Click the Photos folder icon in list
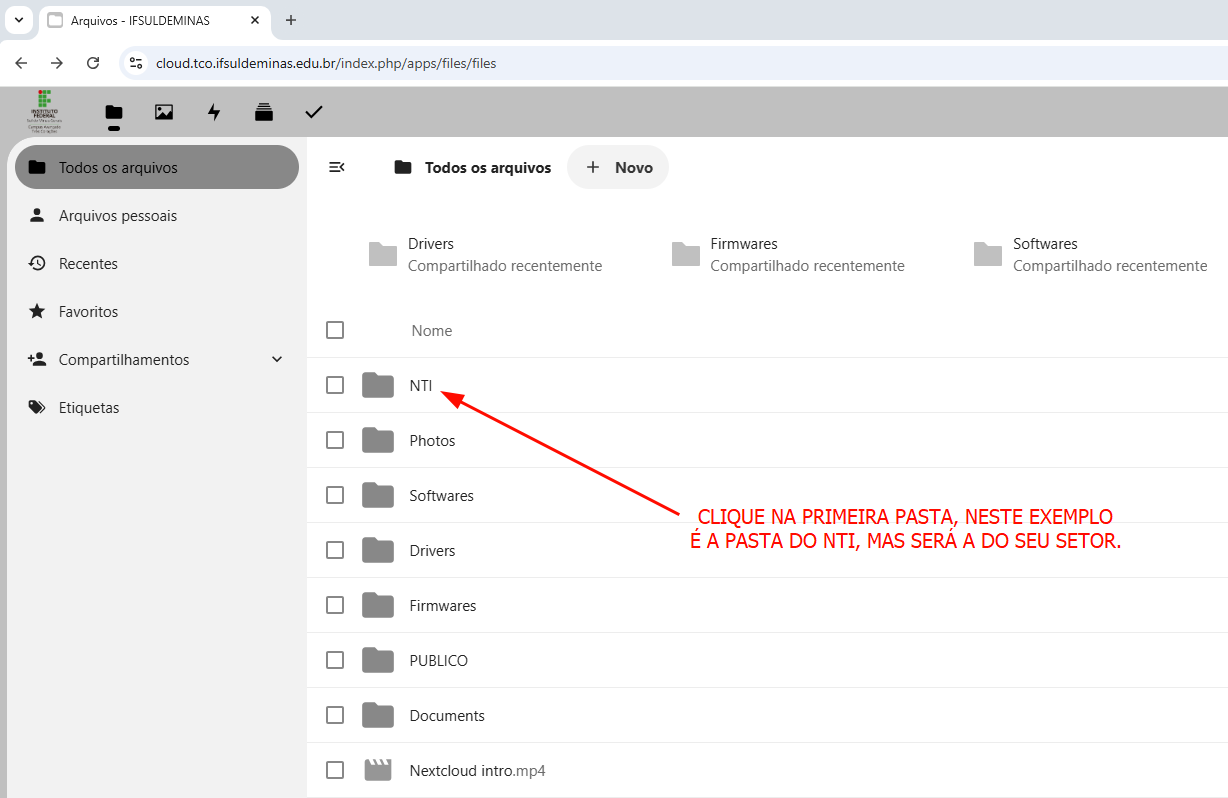 coord(378,440)
